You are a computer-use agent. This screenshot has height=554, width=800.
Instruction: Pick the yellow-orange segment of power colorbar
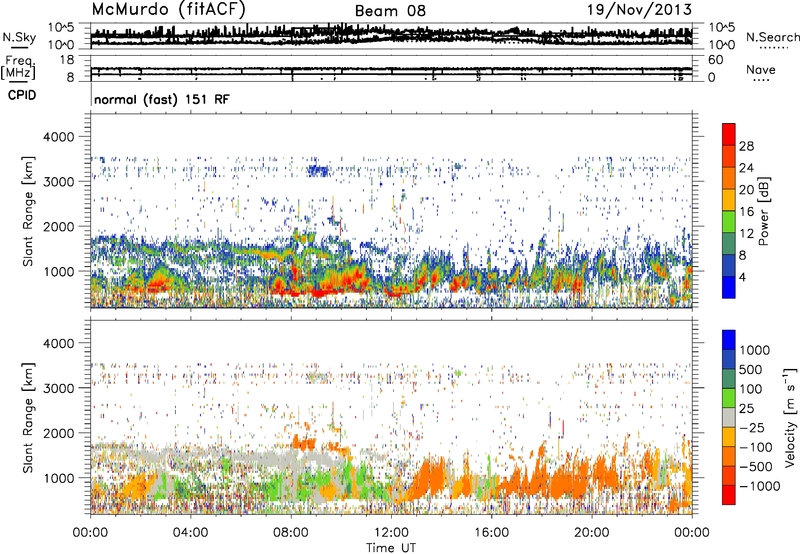[729, 200]
